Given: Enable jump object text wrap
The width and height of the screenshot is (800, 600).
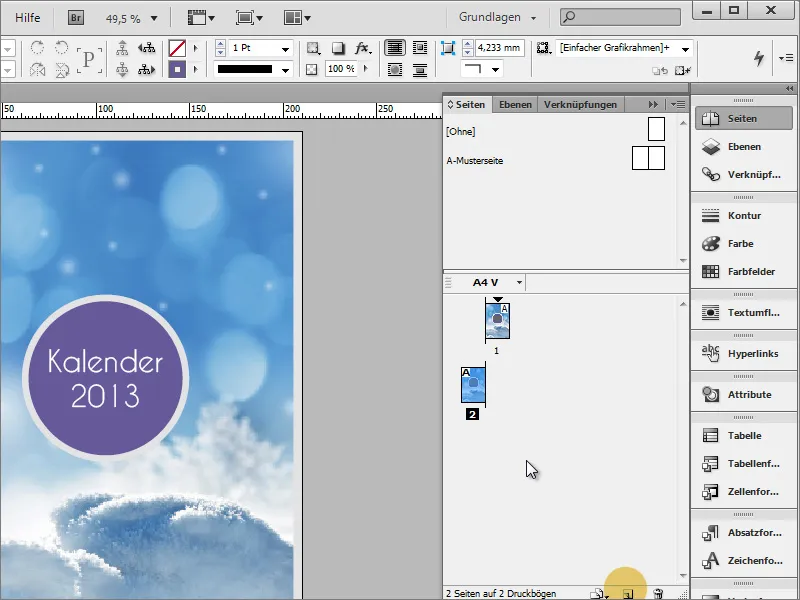Looking at the screenshot, I should [x=420, y=69].
